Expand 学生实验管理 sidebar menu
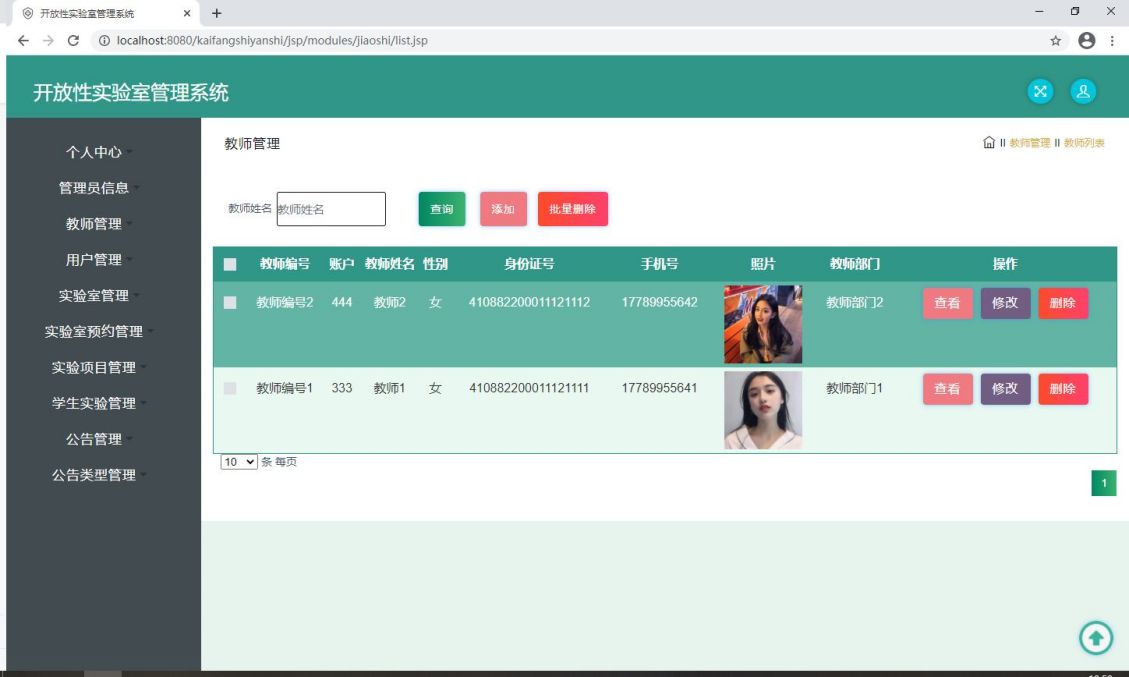 pos(94,403)
